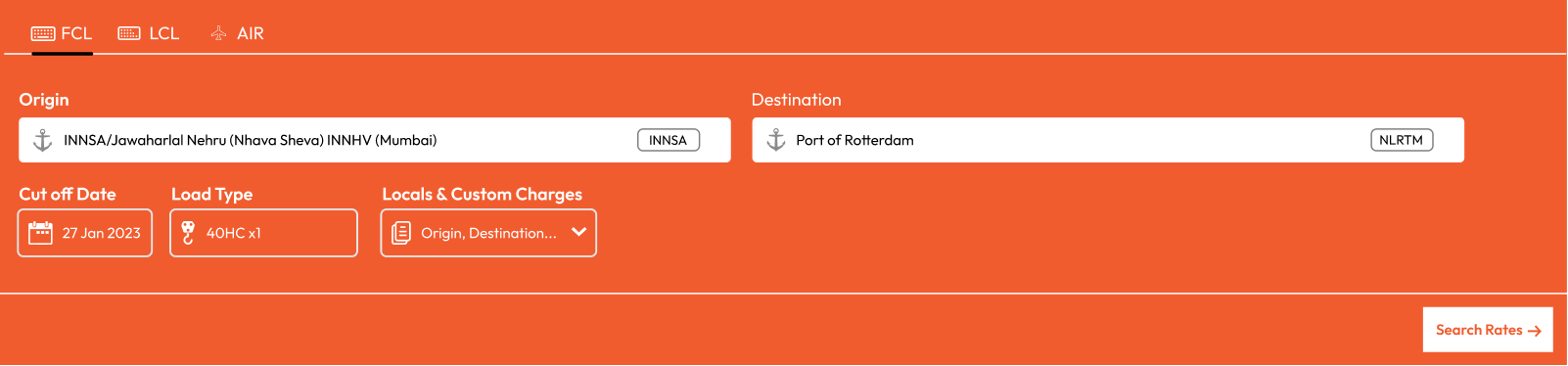
Task: Click the anchor icon in Destination field
Action: pyautogui.click(x=776, y=140)
